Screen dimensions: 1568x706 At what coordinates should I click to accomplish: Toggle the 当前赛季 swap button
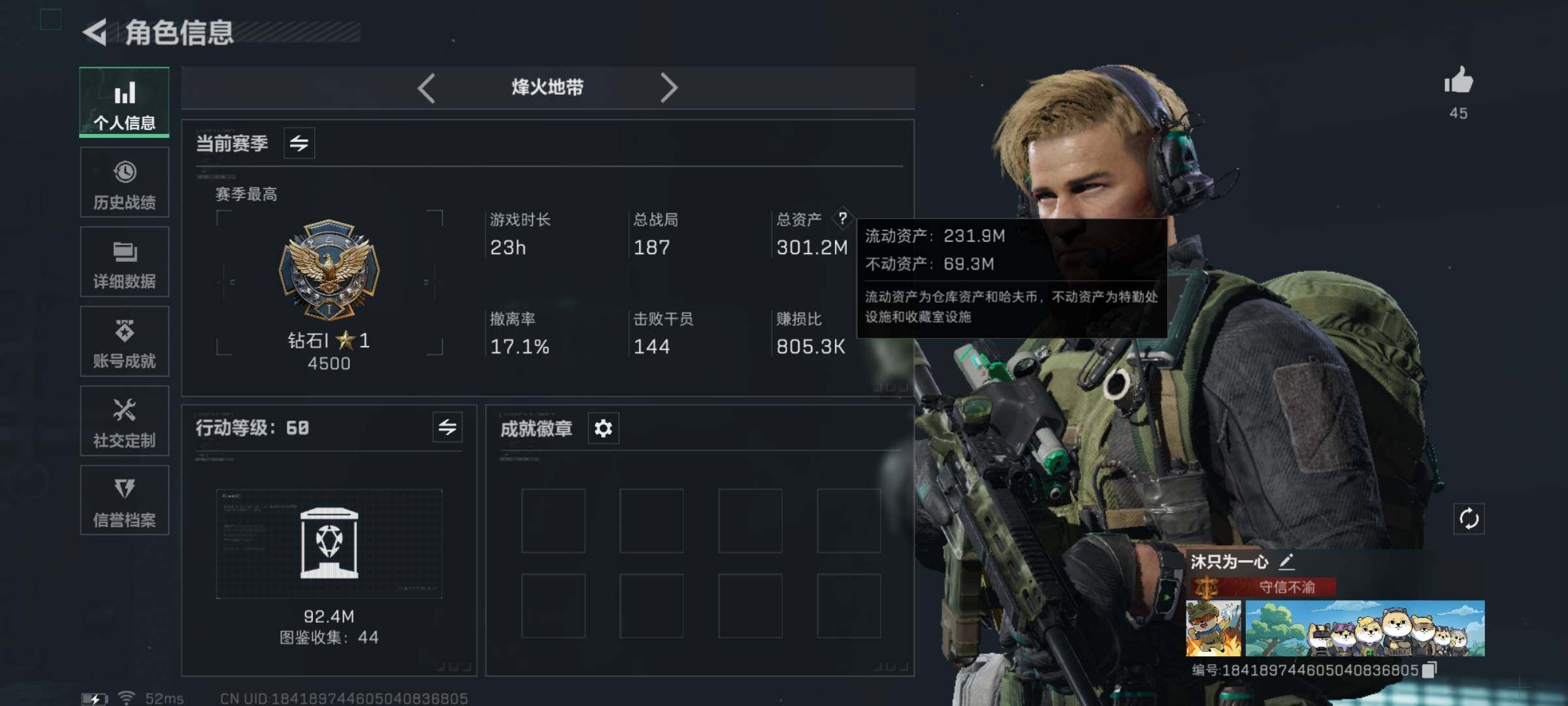coord(299,143)
